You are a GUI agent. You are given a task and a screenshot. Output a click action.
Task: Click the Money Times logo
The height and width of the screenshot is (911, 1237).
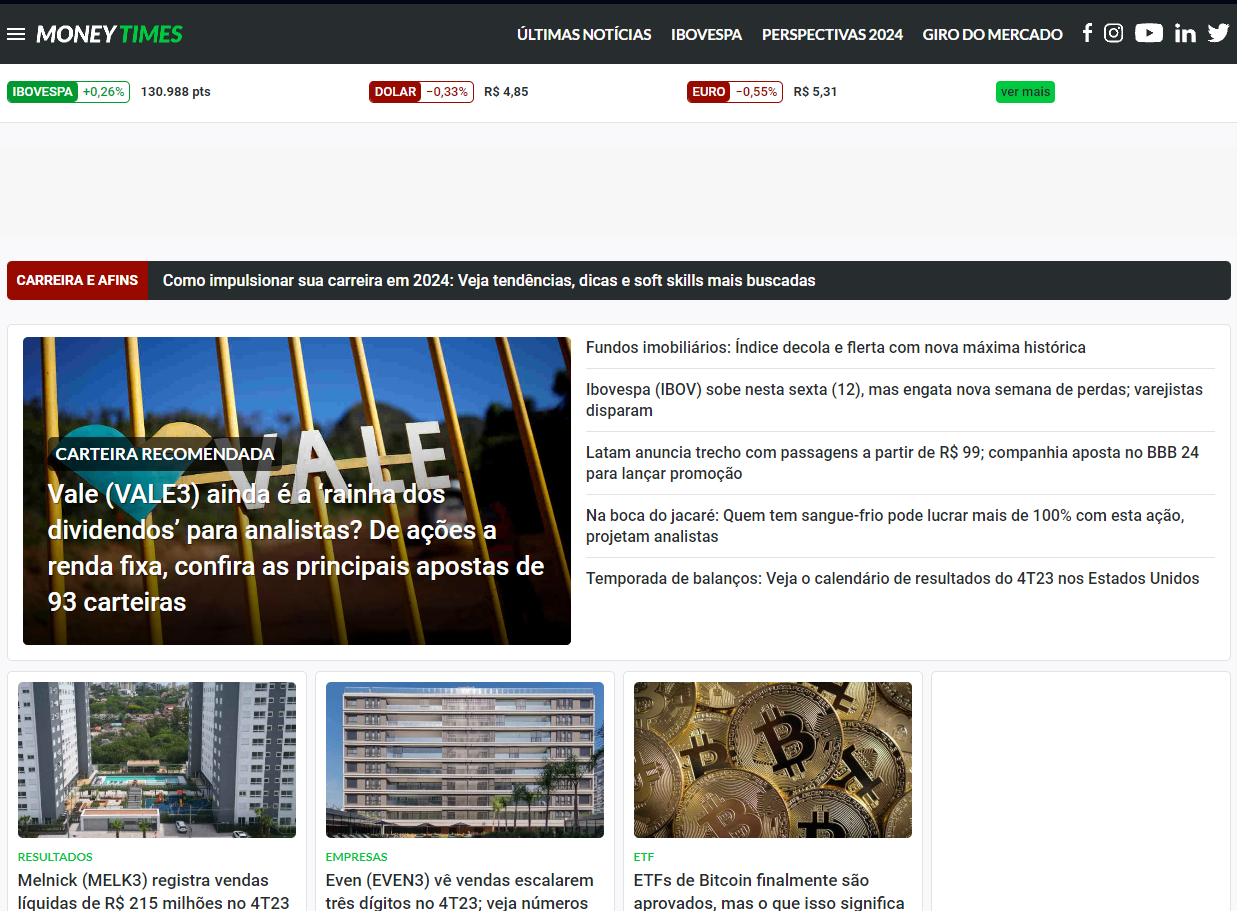(109, 34)
